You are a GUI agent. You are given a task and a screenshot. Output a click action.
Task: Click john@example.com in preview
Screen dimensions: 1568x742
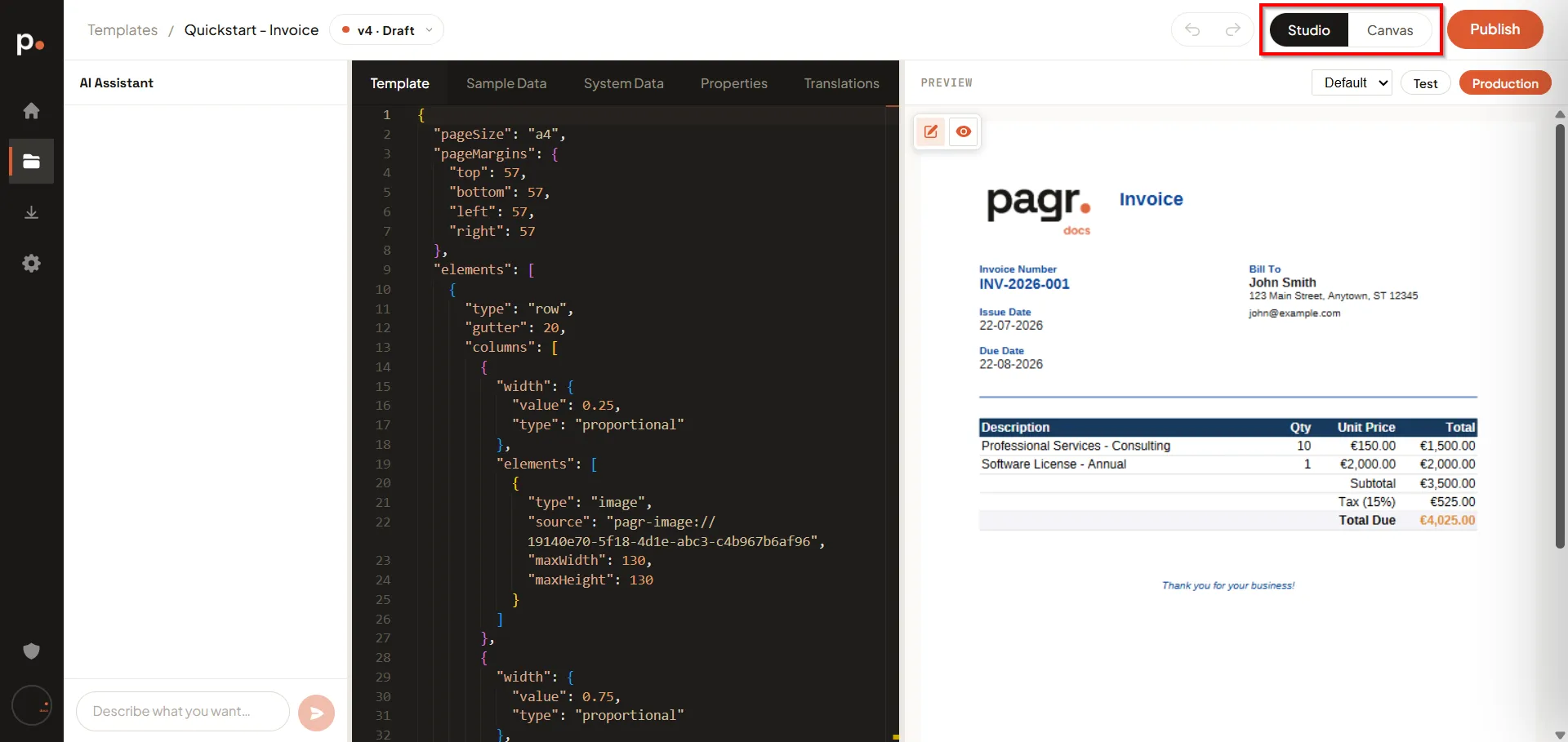coord(1294,313)
